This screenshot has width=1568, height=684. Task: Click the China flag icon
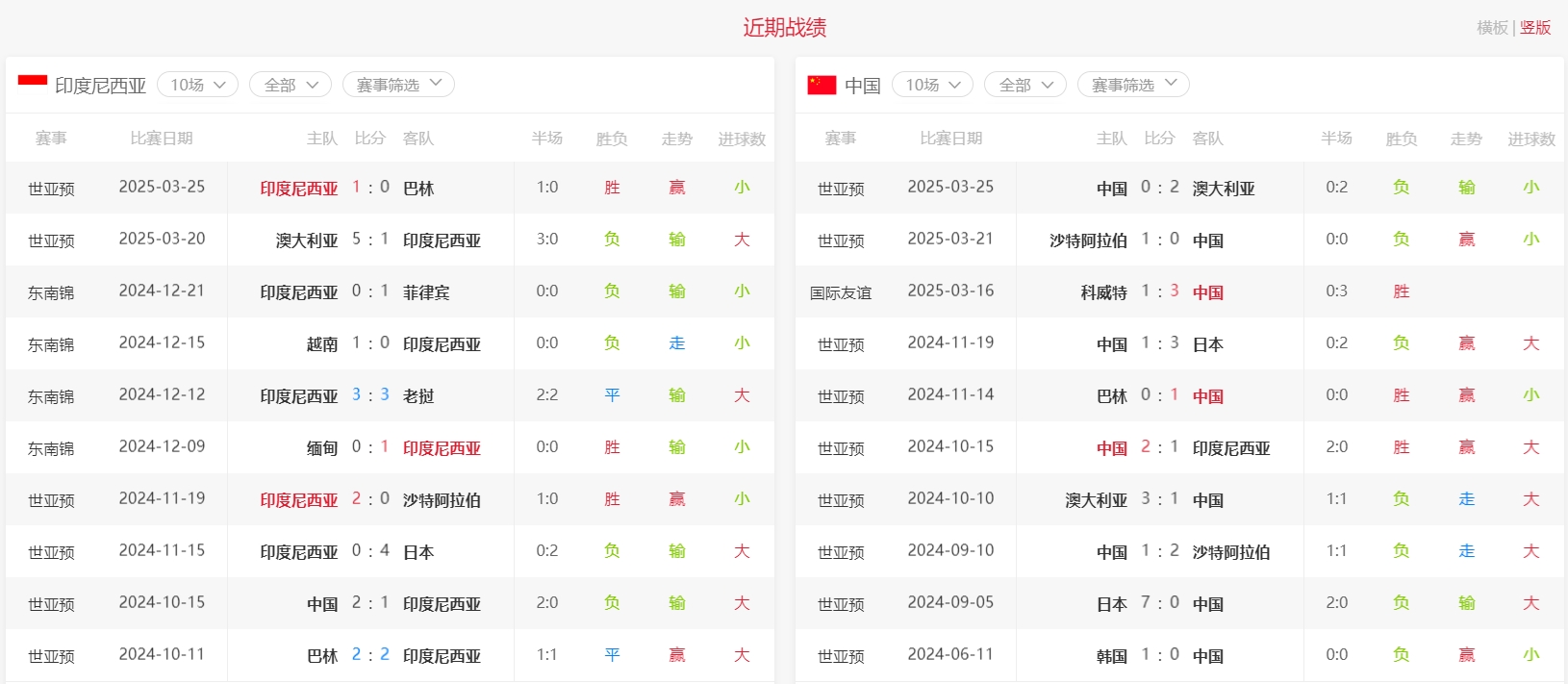click(x=822, y=85)
